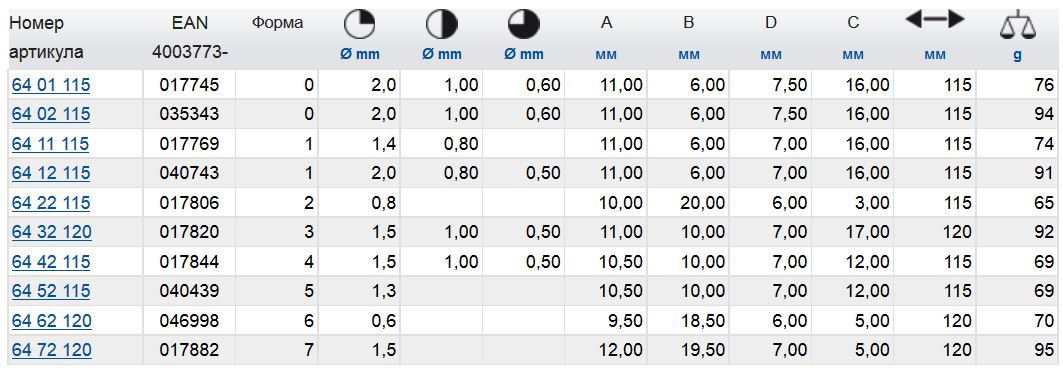The height and width of the screenshot is (368, 1063).
Task: Open article link 64 42 115
Action: (51, 262)
